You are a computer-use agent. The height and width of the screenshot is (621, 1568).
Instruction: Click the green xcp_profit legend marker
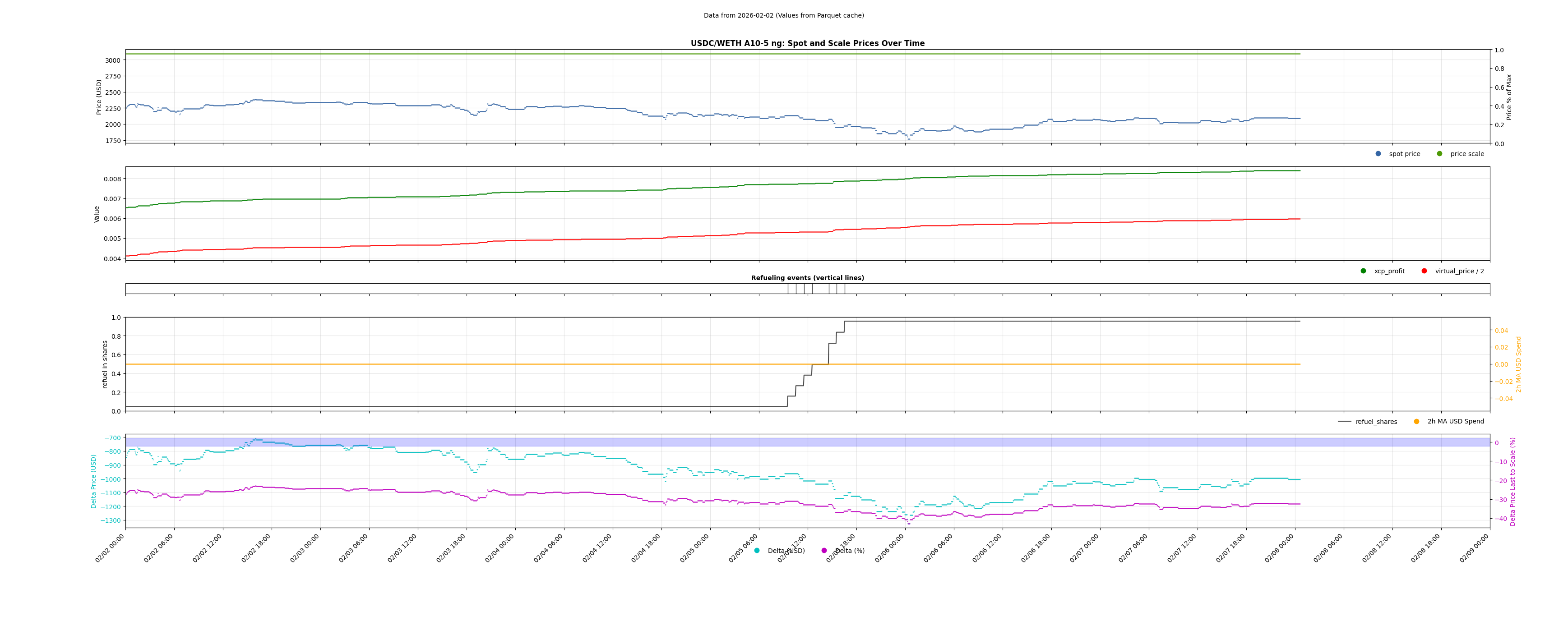coord(1364,271)
